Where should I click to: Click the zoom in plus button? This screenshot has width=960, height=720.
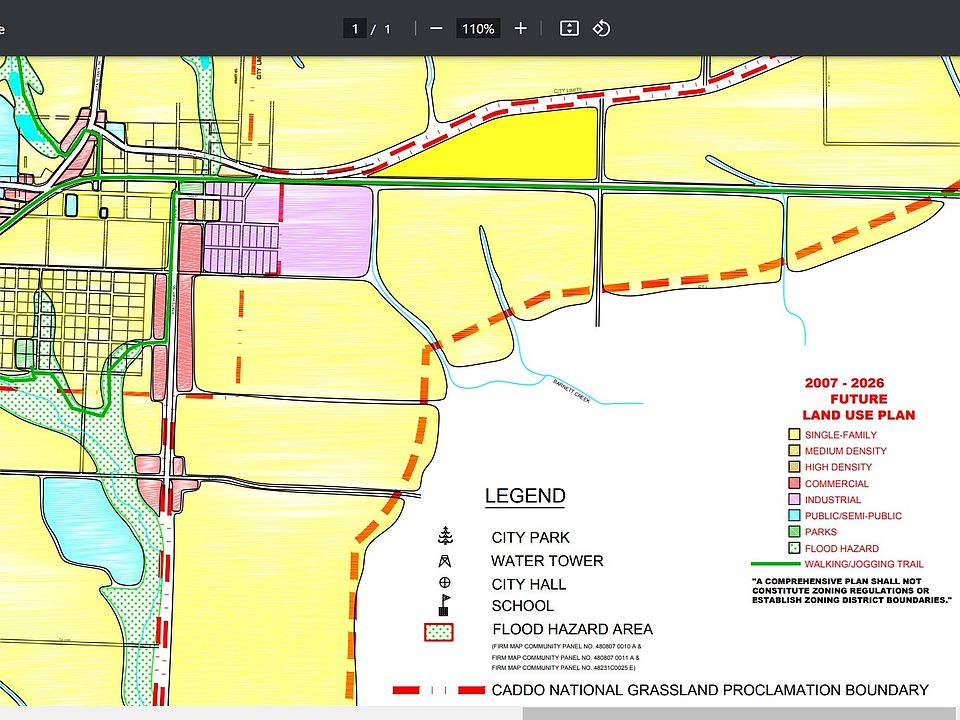pos(520,28)
